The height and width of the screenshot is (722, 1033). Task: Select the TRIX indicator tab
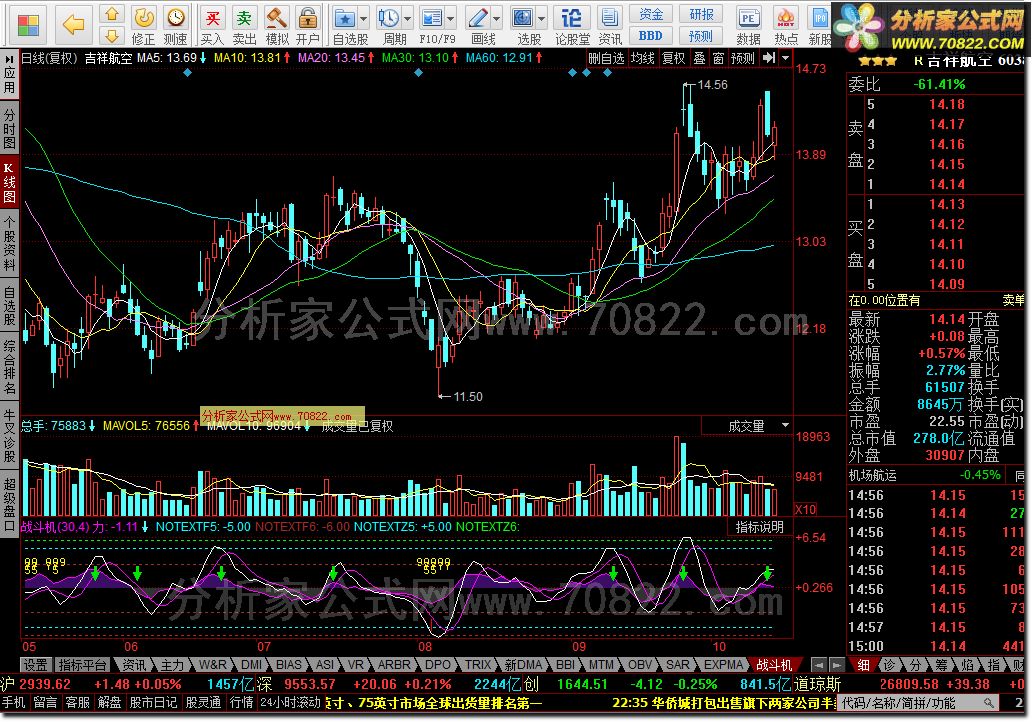pos(478,665)
